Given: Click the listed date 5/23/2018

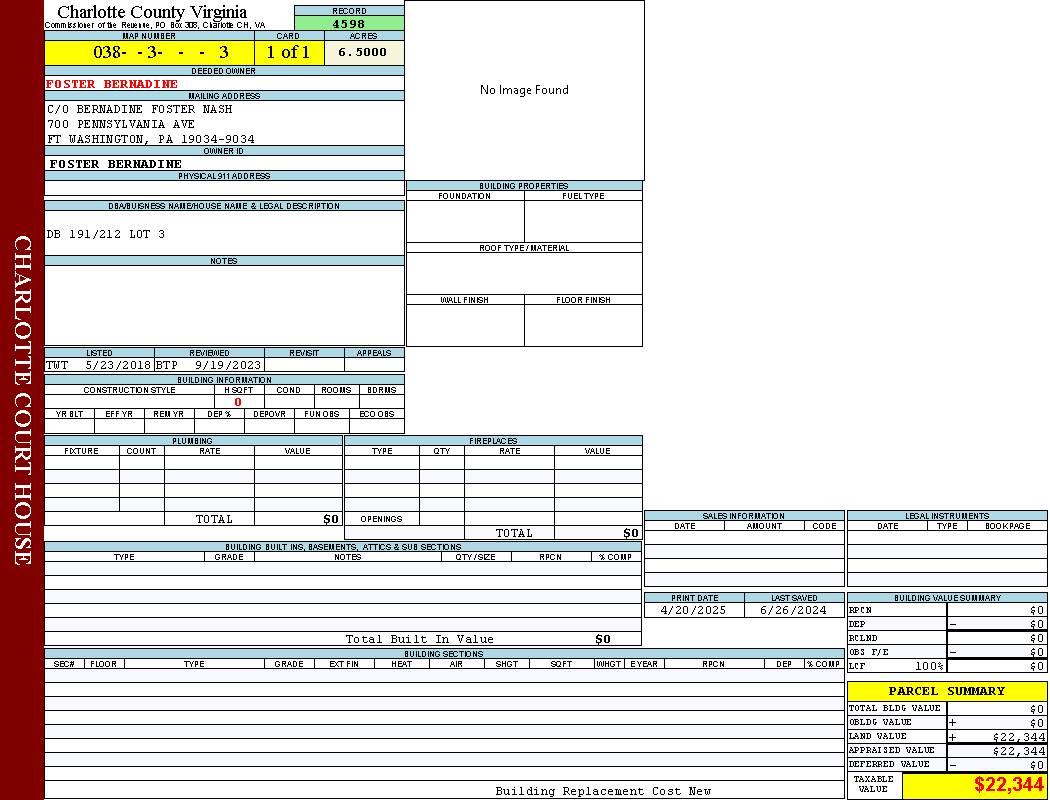Looking at the screenshot, I should pyautogui.click(x=118, y=365).
